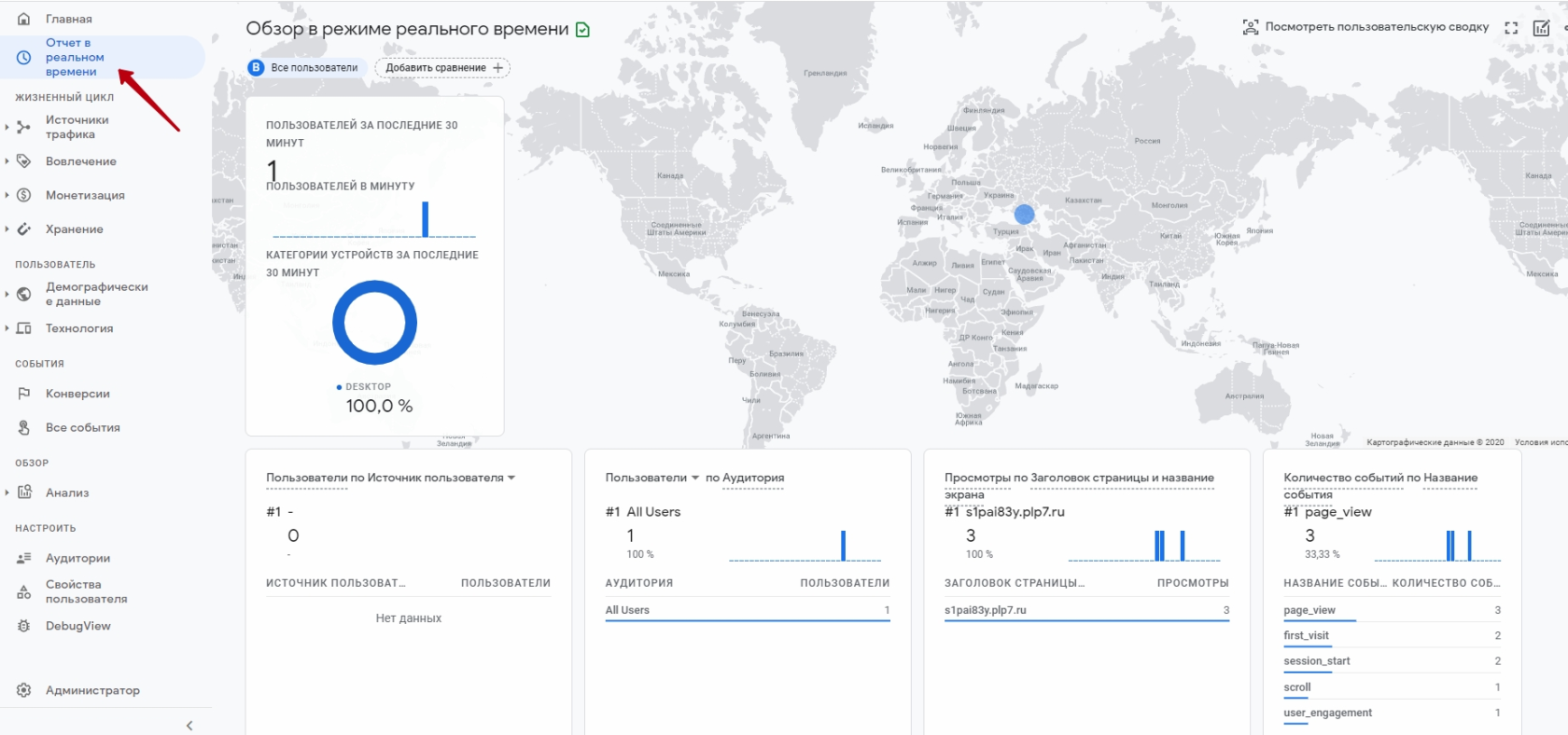
Task: Click the Технология devices icon
Action: 24,328
